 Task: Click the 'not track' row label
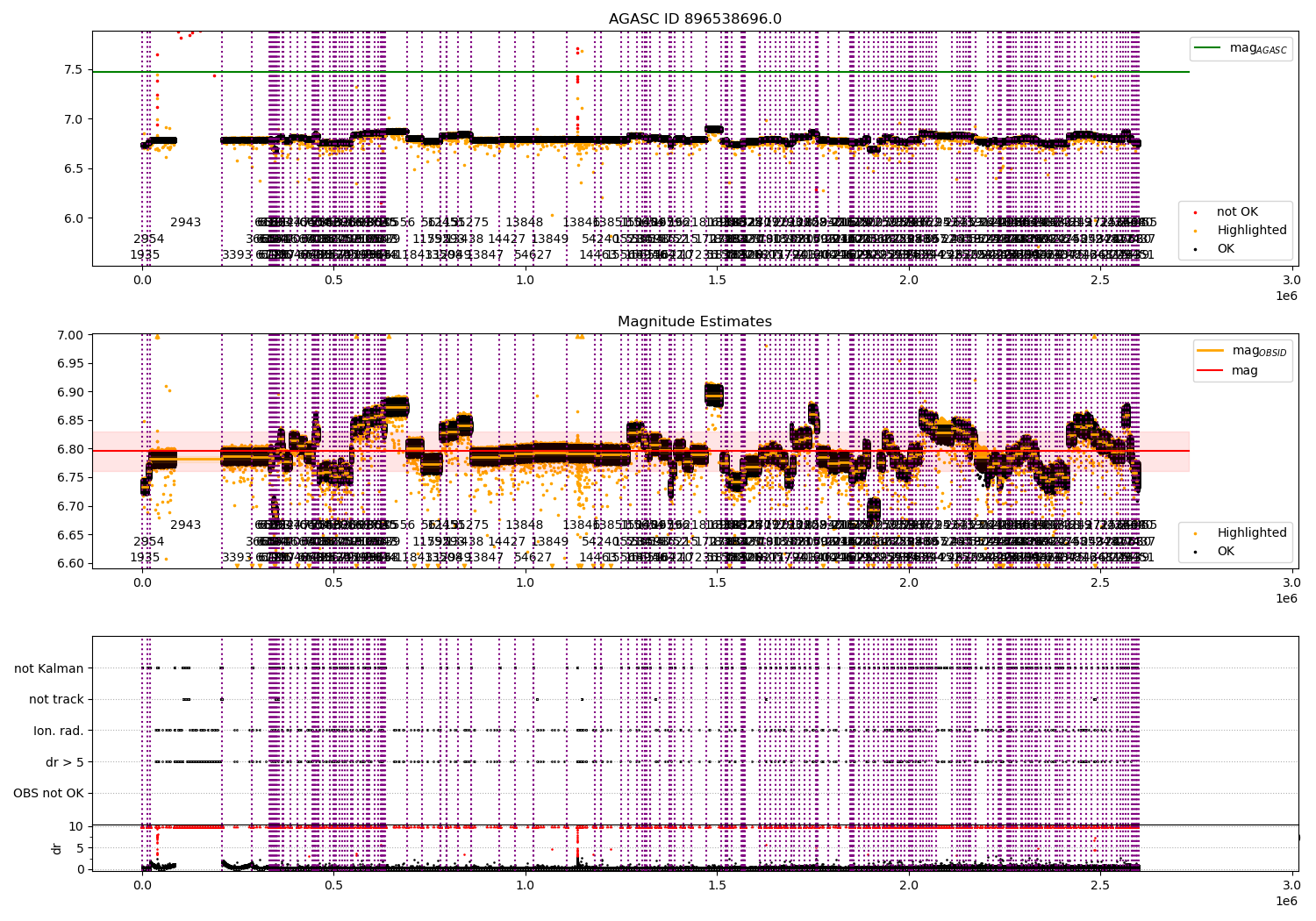(x=56, y=700)
